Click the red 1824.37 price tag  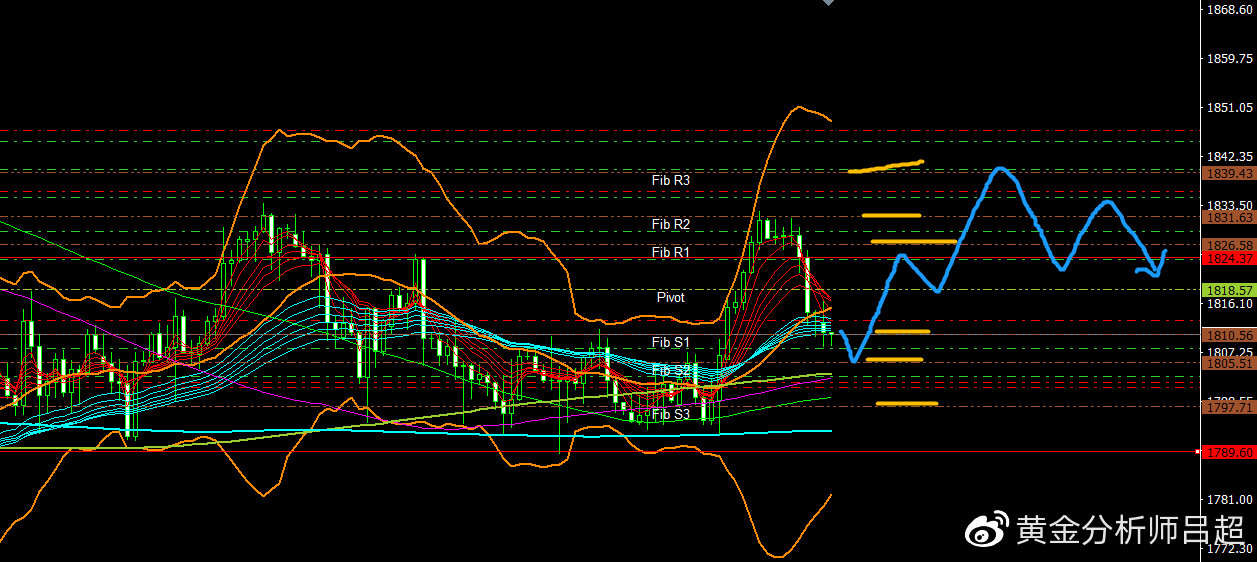(1229, 258)
